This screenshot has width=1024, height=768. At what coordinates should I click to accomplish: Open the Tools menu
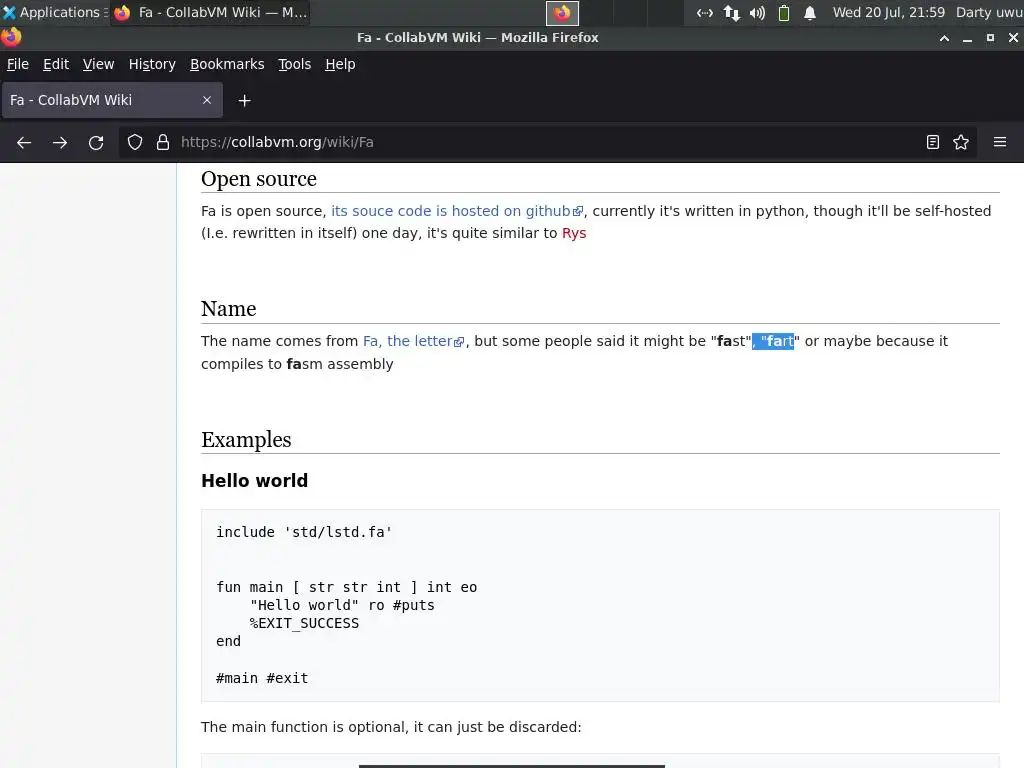point(295,64)
